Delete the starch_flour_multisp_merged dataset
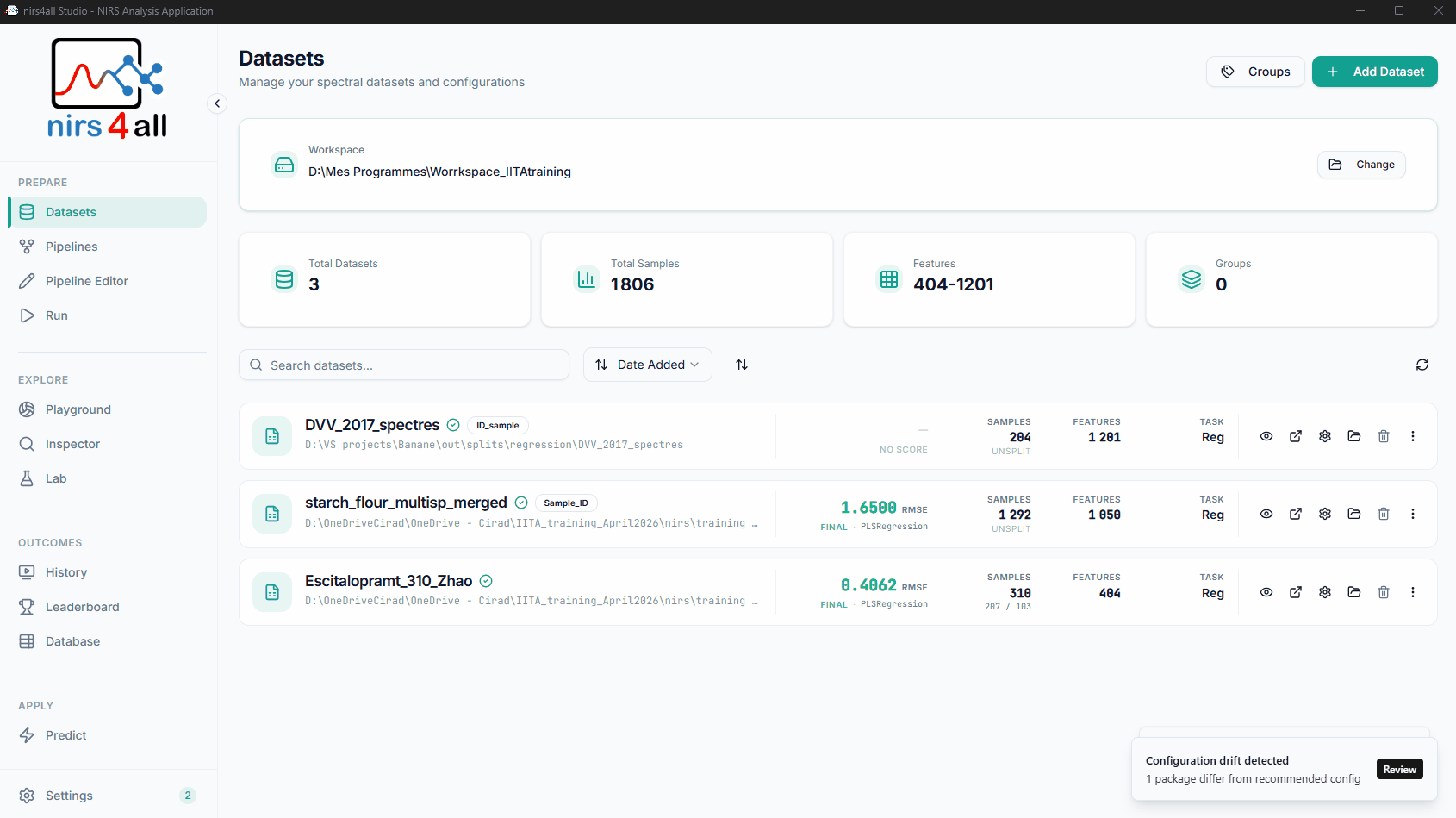1456x818 pixels. (x=1384, y=514)
